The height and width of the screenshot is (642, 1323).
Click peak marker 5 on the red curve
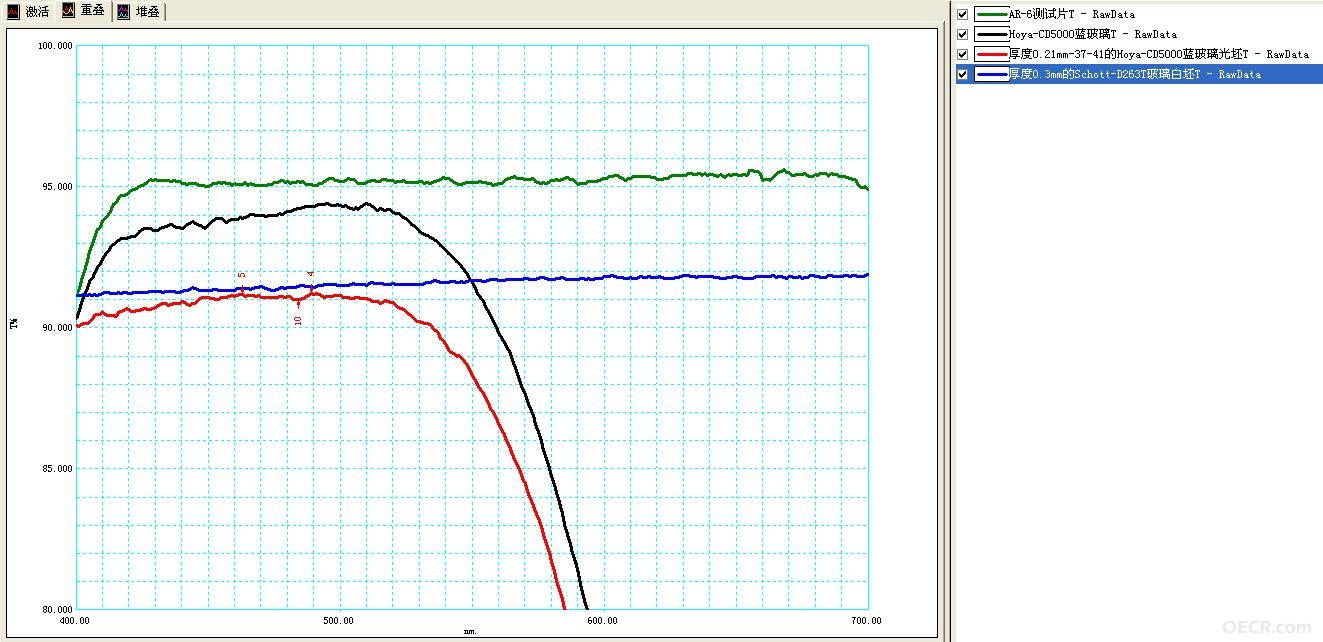coord(242,275)
